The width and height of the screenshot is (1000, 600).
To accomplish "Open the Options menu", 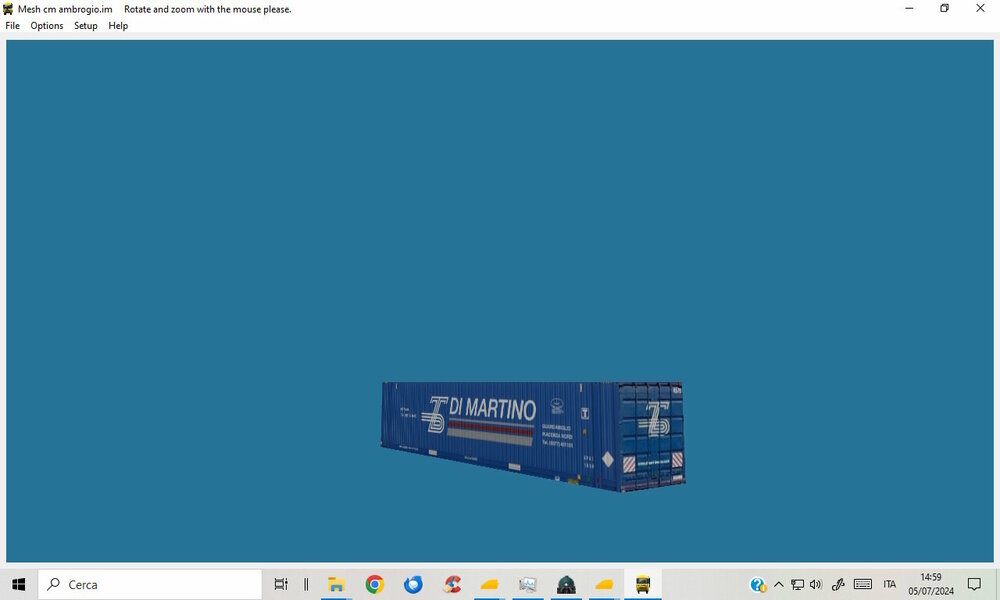I will pyautogui.click(x=47, y=26).
